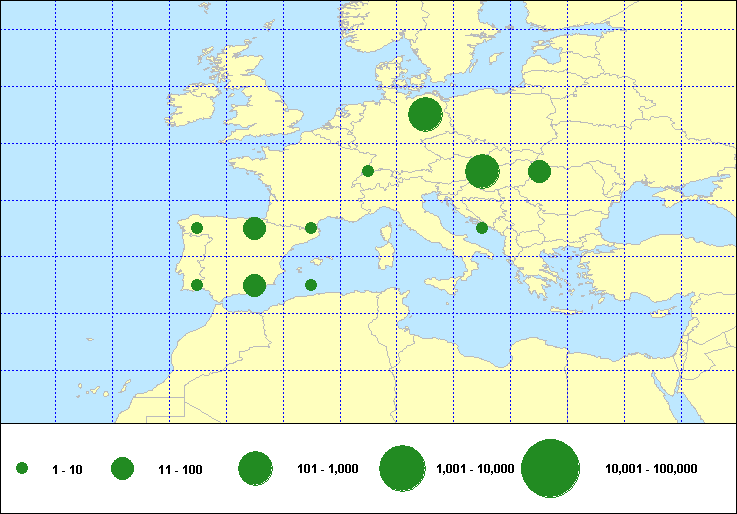
Task: Click the small dot in northeast Spain
Action: (311, 228)
